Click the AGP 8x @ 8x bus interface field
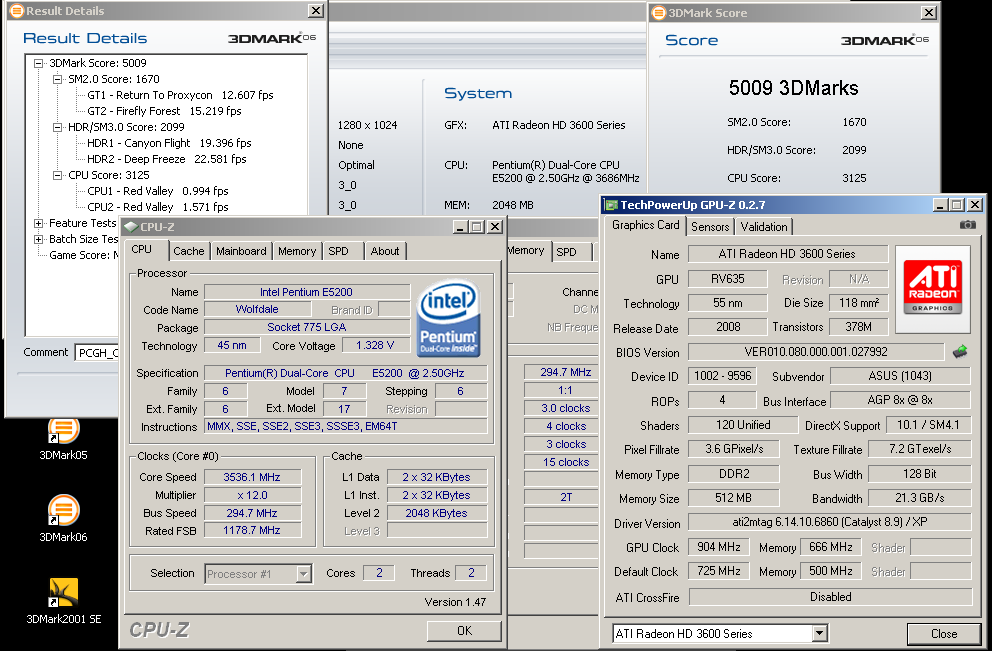Screen dimensions: 992x651 (x=900, y=400)
